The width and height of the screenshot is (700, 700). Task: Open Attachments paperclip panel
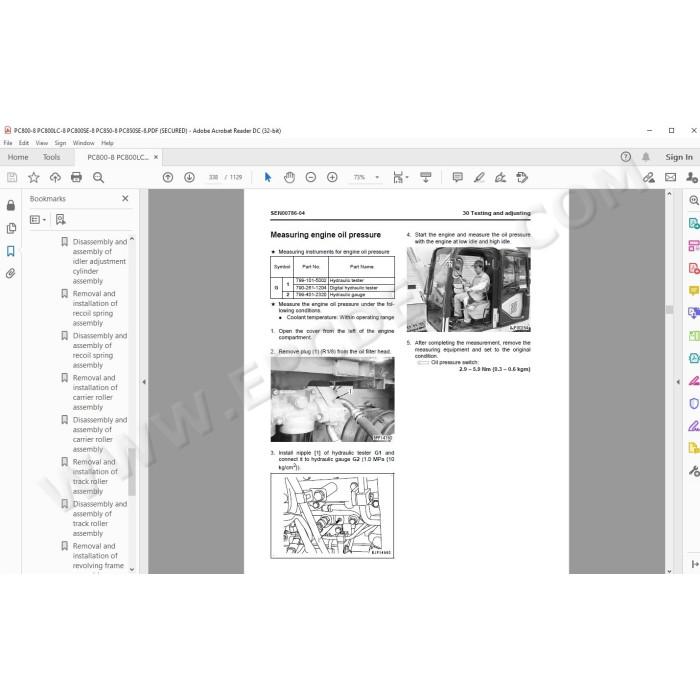tap(11, 273)
